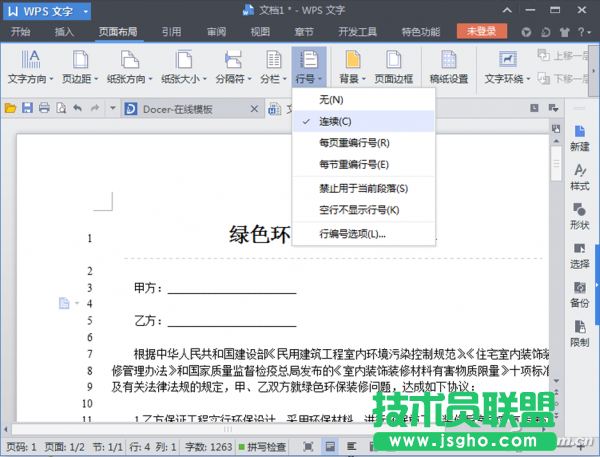
Task: Click the Page Border (页面边框) icon
Action: coord(393,67)
